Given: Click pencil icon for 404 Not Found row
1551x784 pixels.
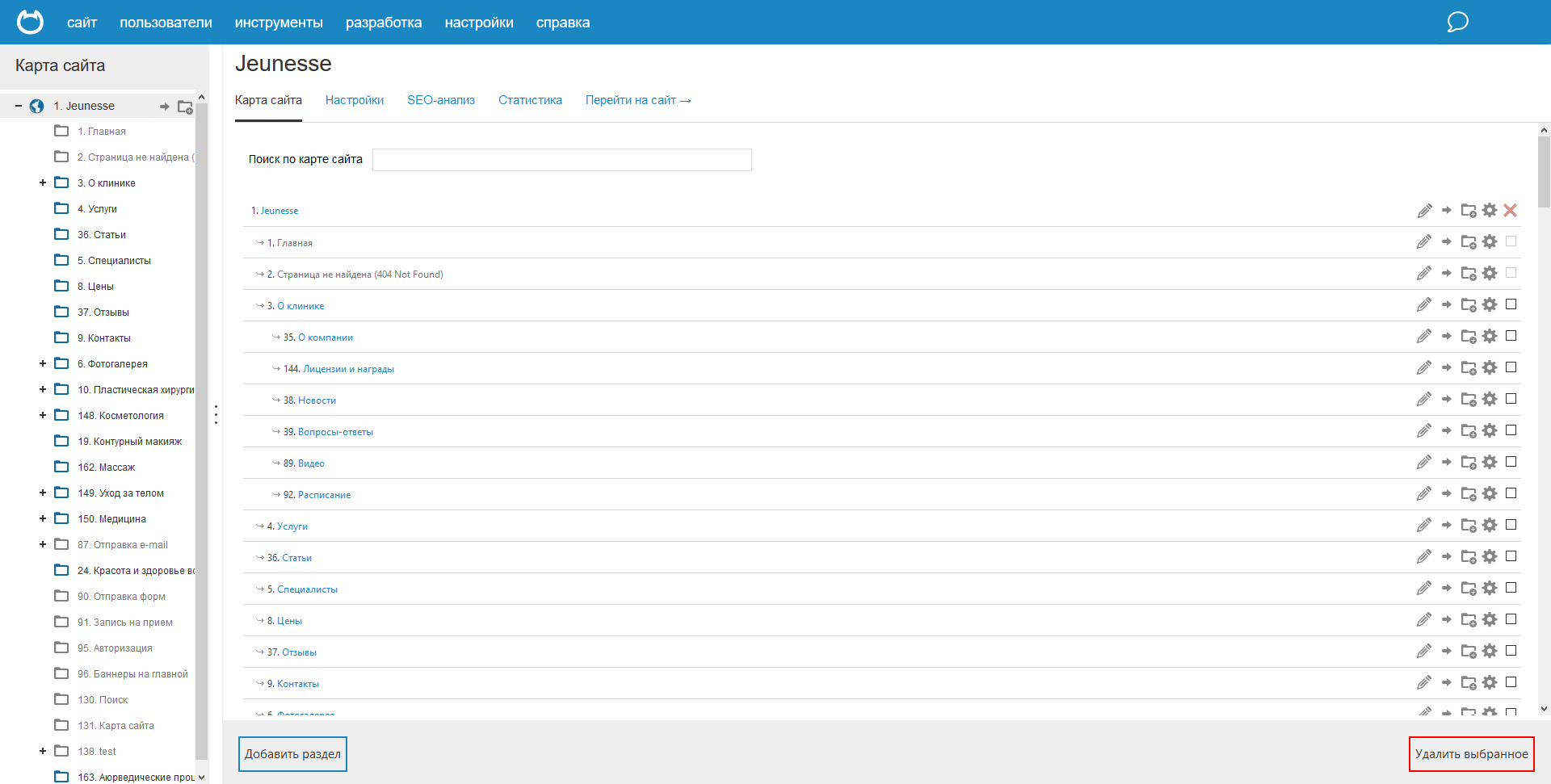Looking at the screenshot, I should [x=1424, y=274].
